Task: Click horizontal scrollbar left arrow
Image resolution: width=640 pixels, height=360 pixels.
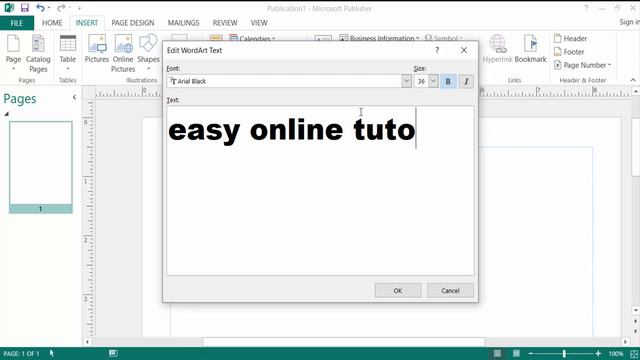Action: 87,342
